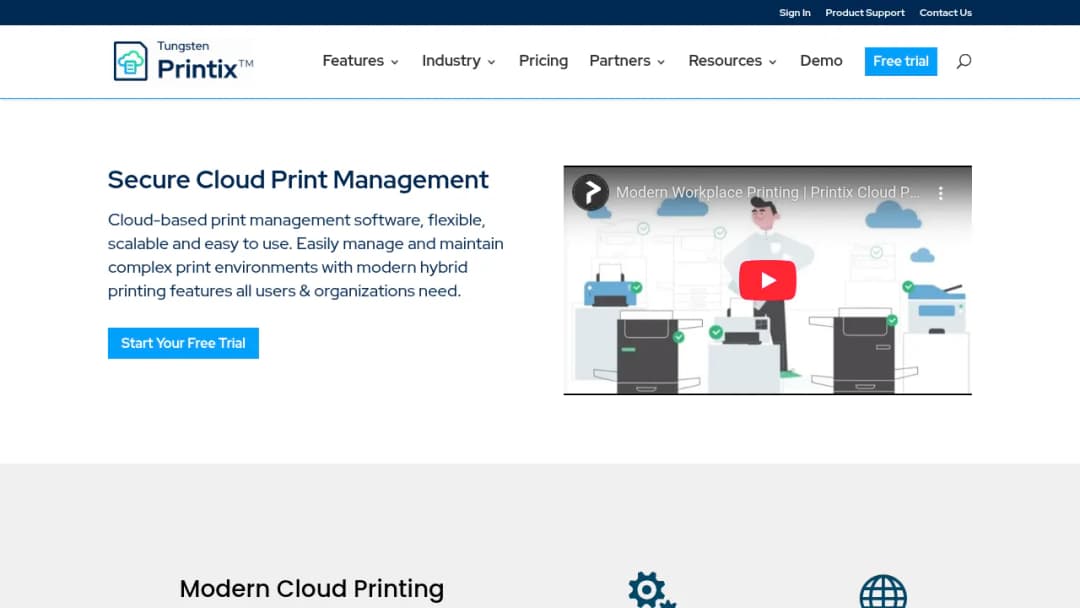The width and height of the screenshot is (1080, 608).
Task: Click the Printix channel avatar in video
Action: 590,192
